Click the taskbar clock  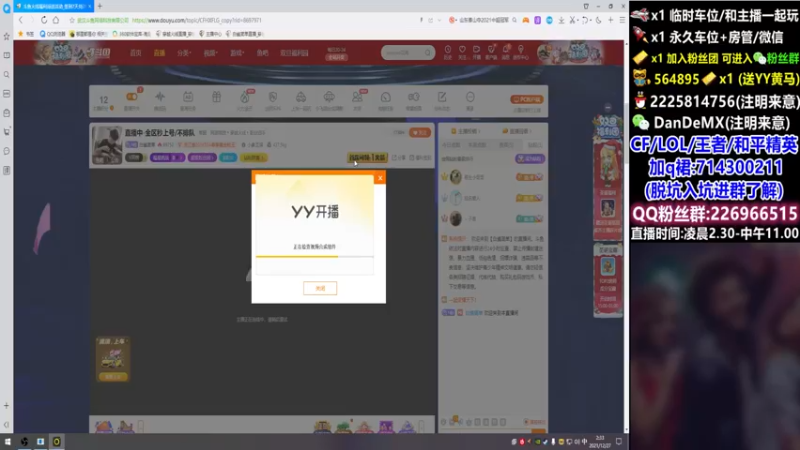click(x=600, y=441)
